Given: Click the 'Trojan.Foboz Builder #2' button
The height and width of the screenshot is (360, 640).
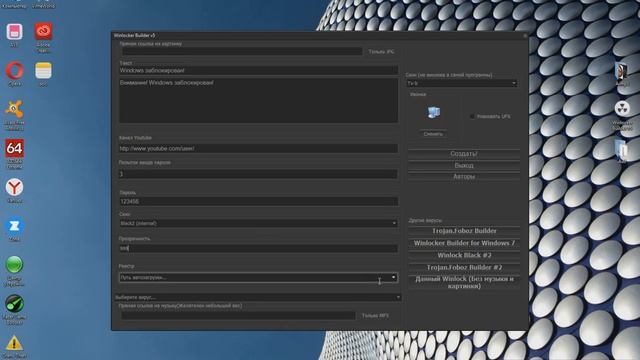Looking at the screenshot, I should pos(464,268).
